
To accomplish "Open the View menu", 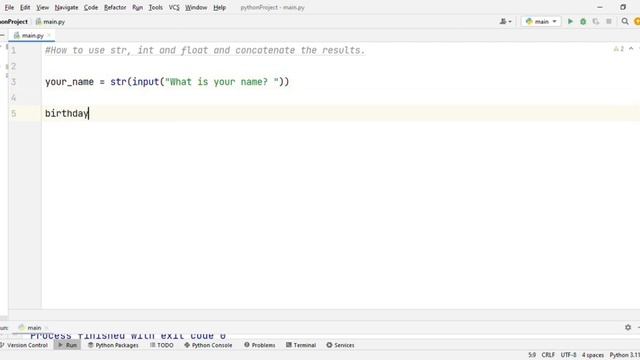I will pyautogui.click(x=42, y=7).
